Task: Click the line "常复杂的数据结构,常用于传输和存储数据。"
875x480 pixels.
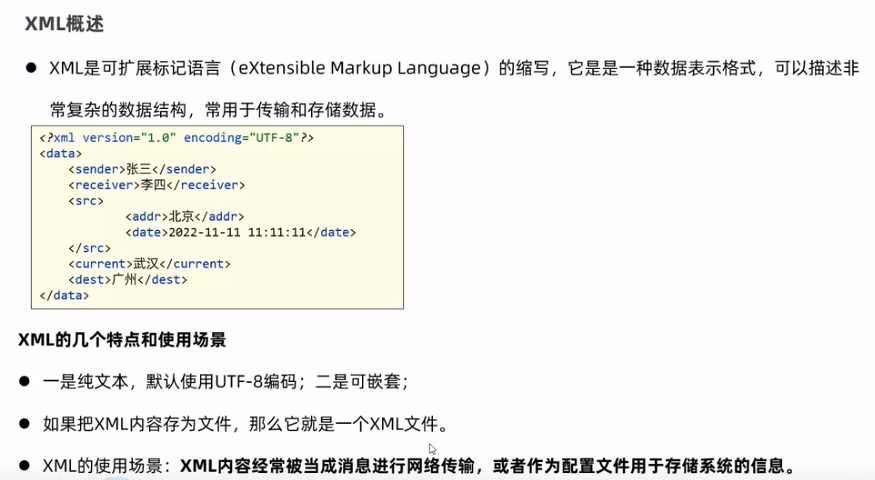Action: [x=219, y=110]
